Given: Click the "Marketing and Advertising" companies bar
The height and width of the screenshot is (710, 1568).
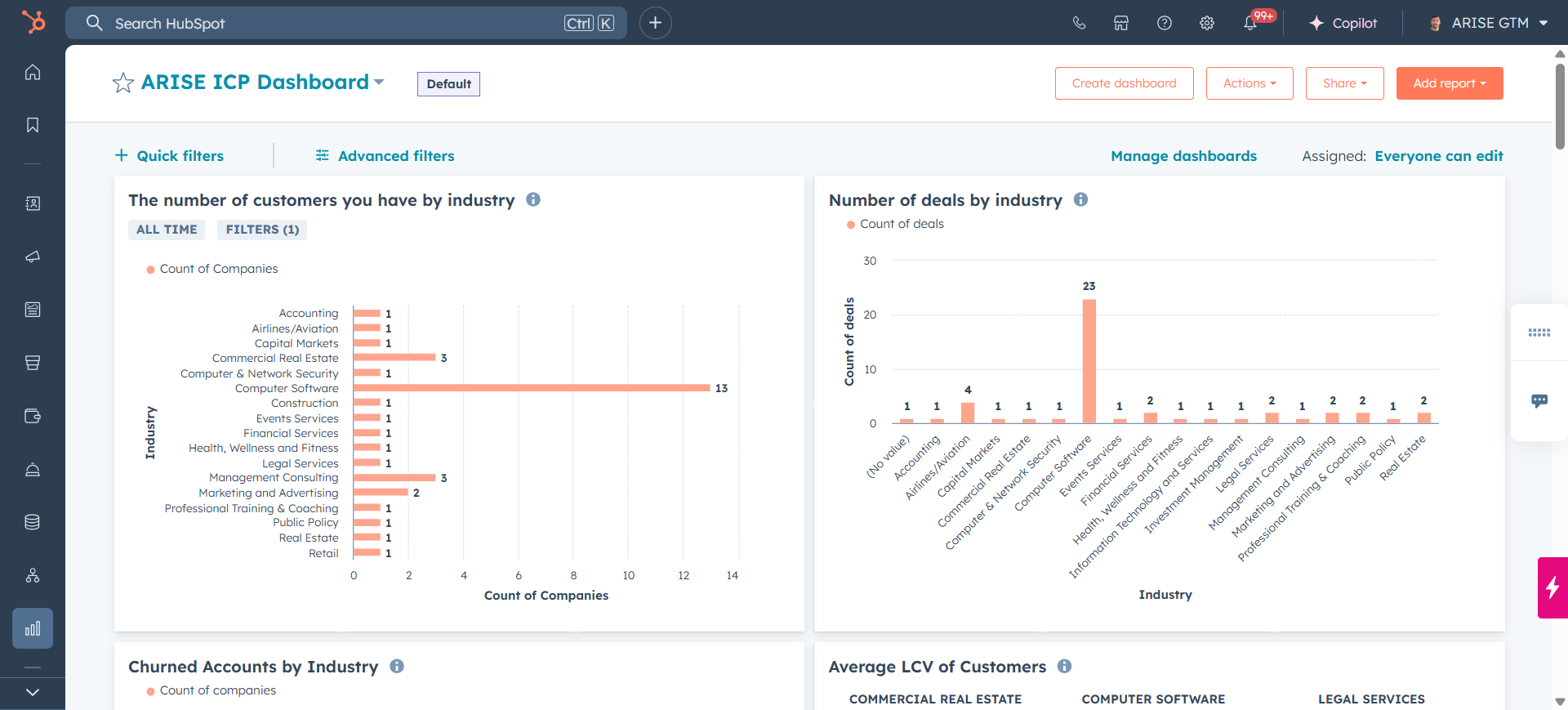Looking at the screenshot, I should click(x=381, y=492).
